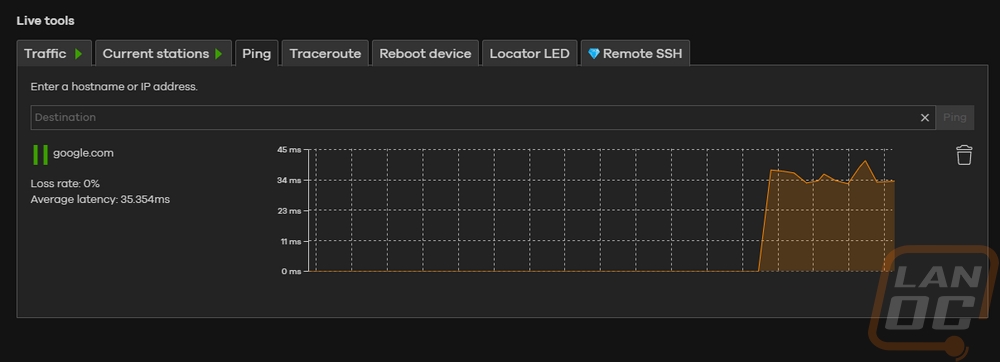Select the google.com hostname label
Viewport: 1000px width, 362px height.
click(x=84, y=153)
